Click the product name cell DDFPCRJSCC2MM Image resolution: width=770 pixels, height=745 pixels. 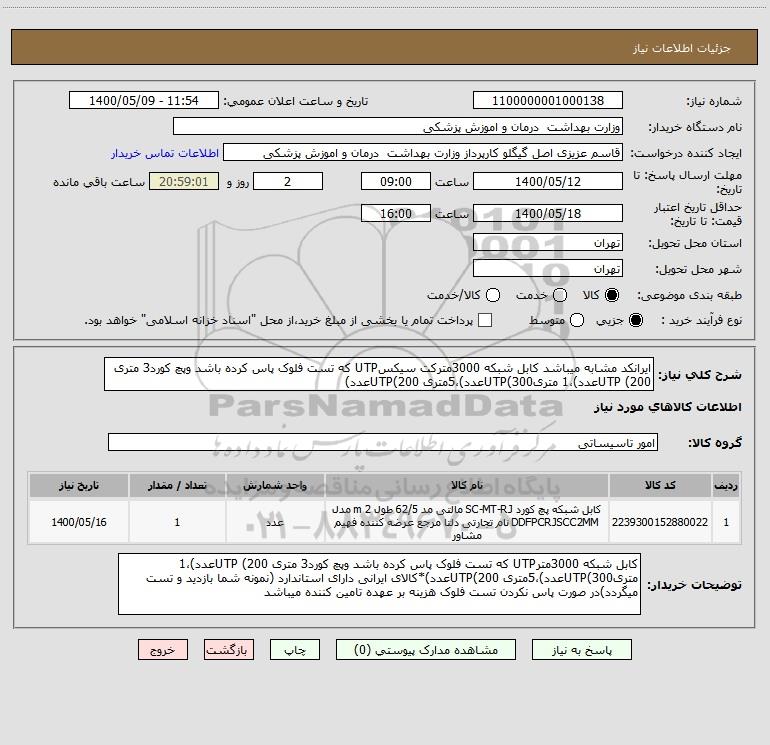[467, 522]
